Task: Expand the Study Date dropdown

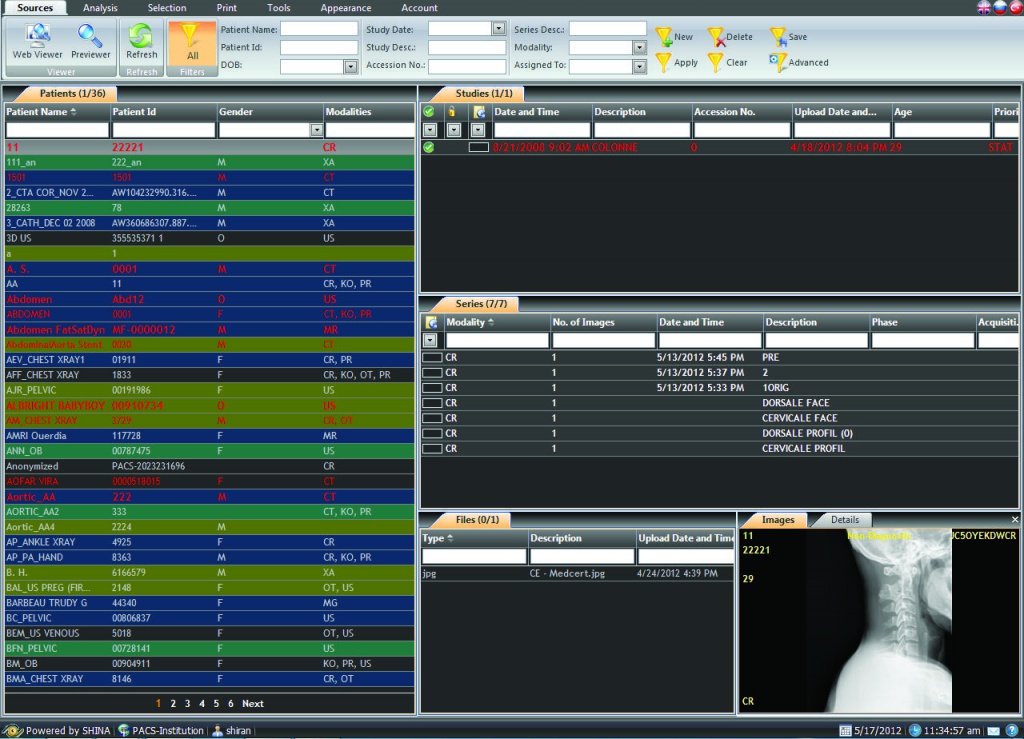Action: [499, 28]
